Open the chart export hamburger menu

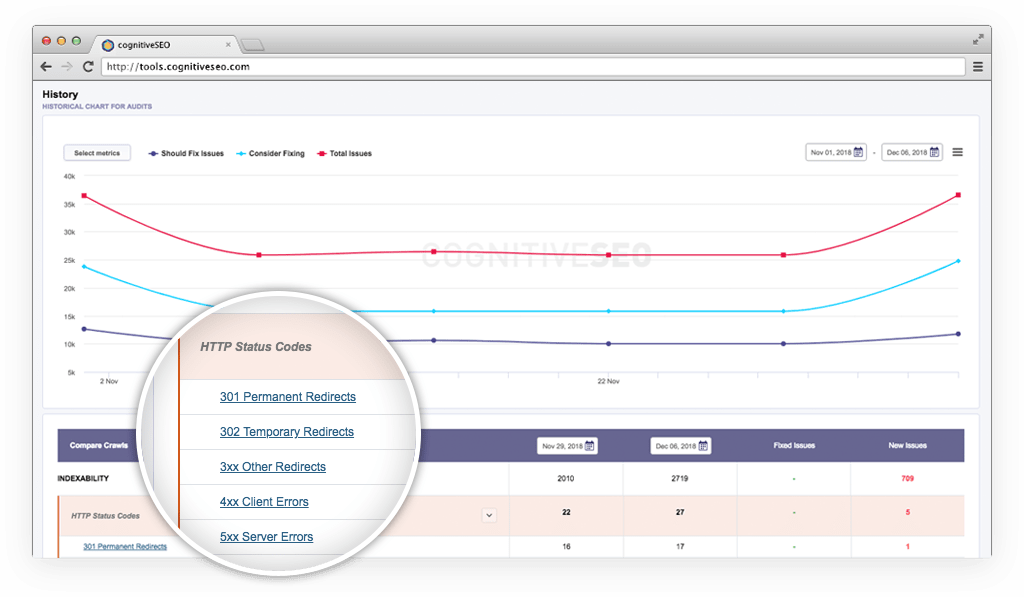[x=957, y=152]
